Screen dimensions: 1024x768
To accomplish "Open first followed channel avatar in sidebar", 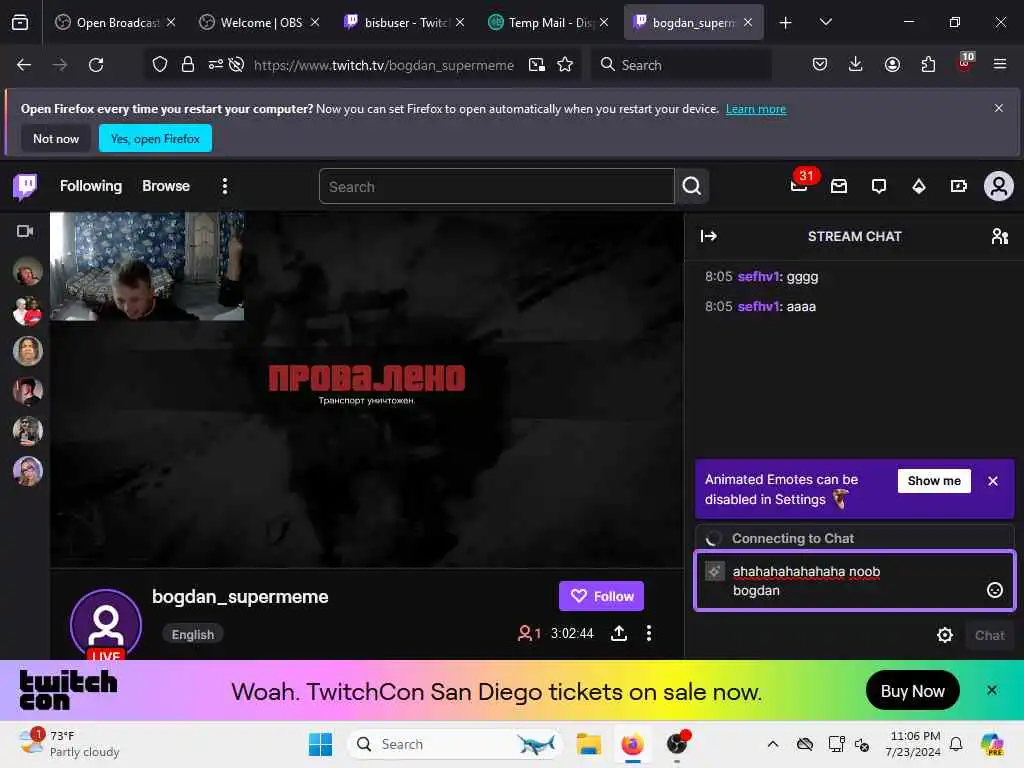I will [x=27, y=271].
